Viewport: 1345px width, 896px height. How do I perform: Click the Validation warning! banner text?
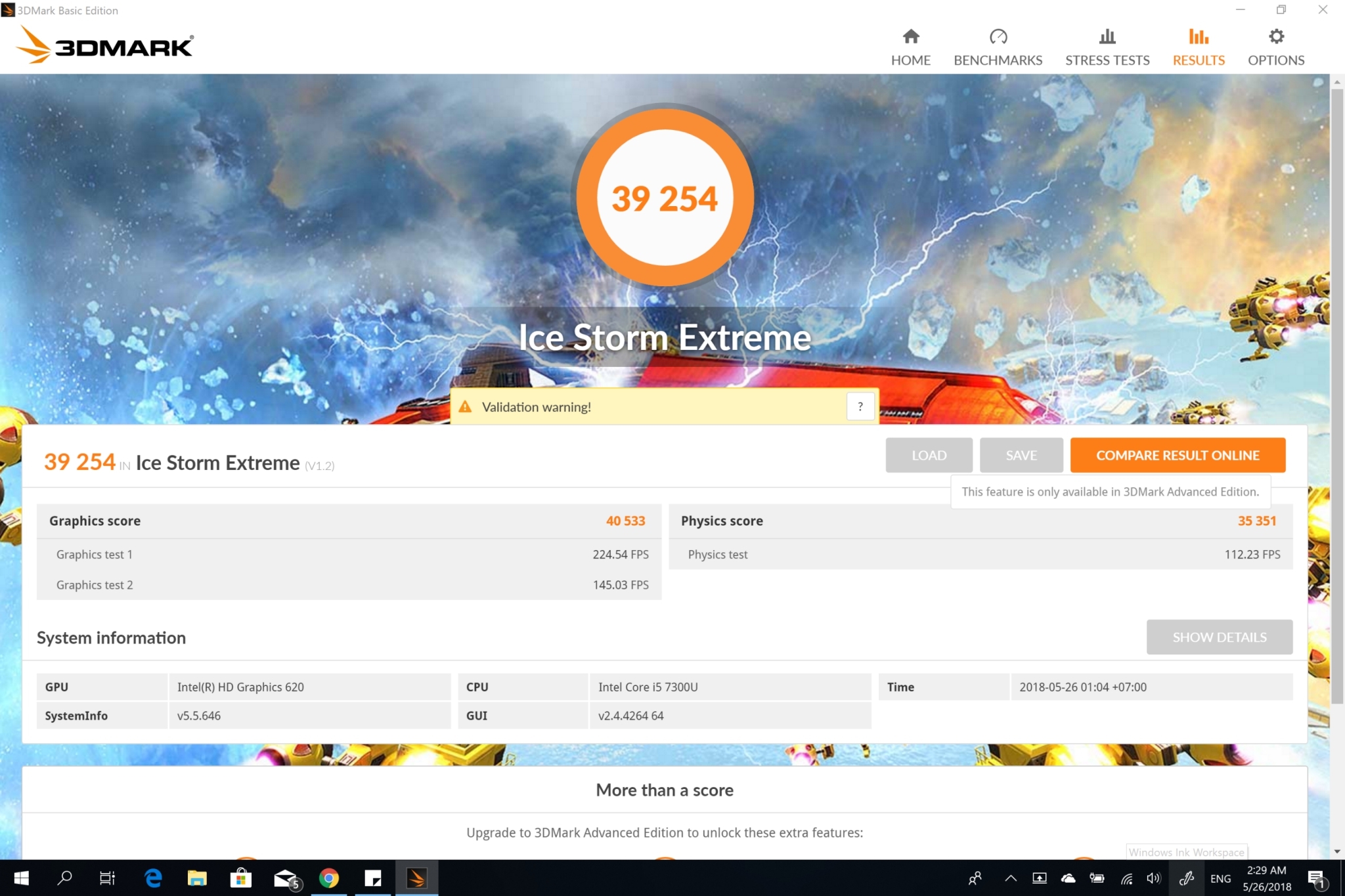coord(536,407)
